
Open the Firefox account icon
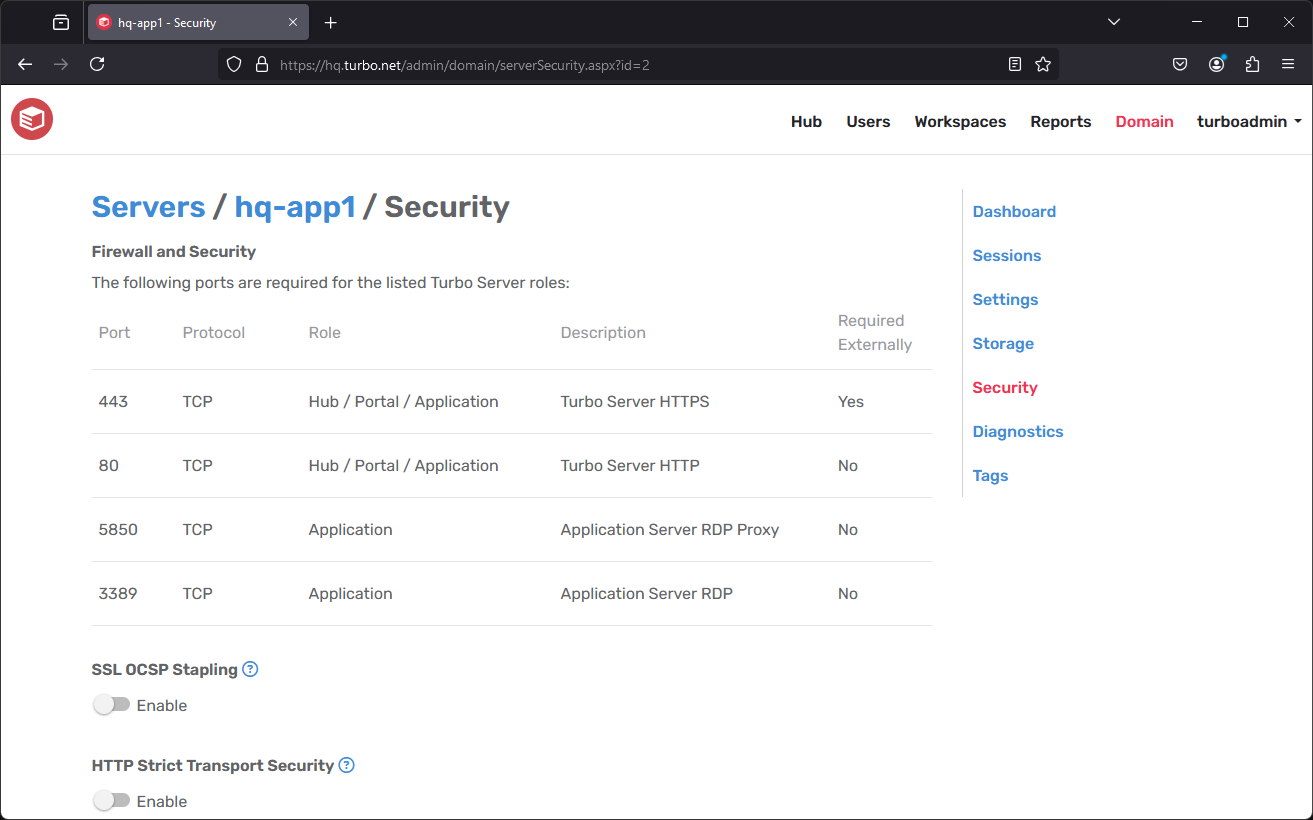(x=1216, y=63)
